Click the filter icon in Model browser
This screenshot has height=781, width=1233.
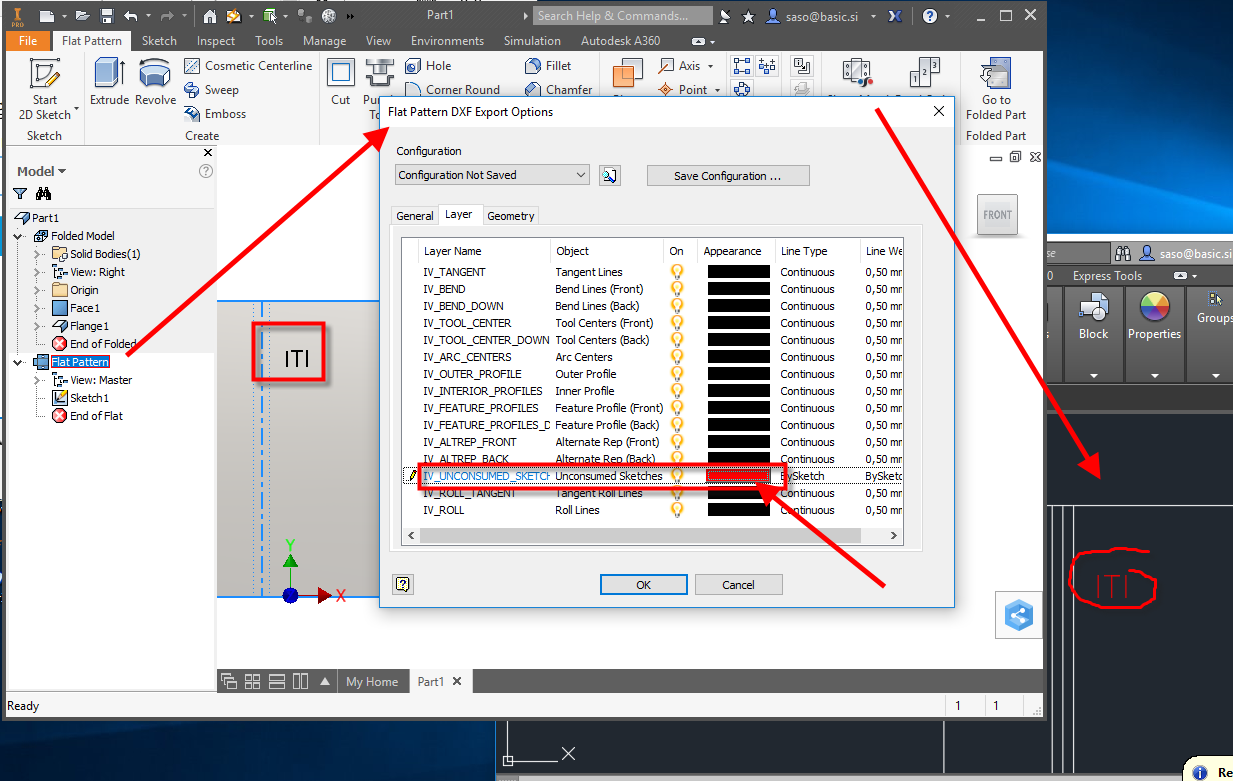20,194
